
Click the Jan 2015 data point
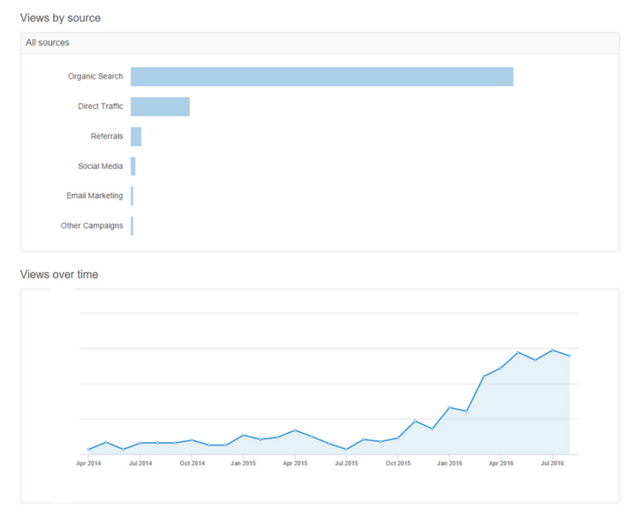click(x=243, y=435)
